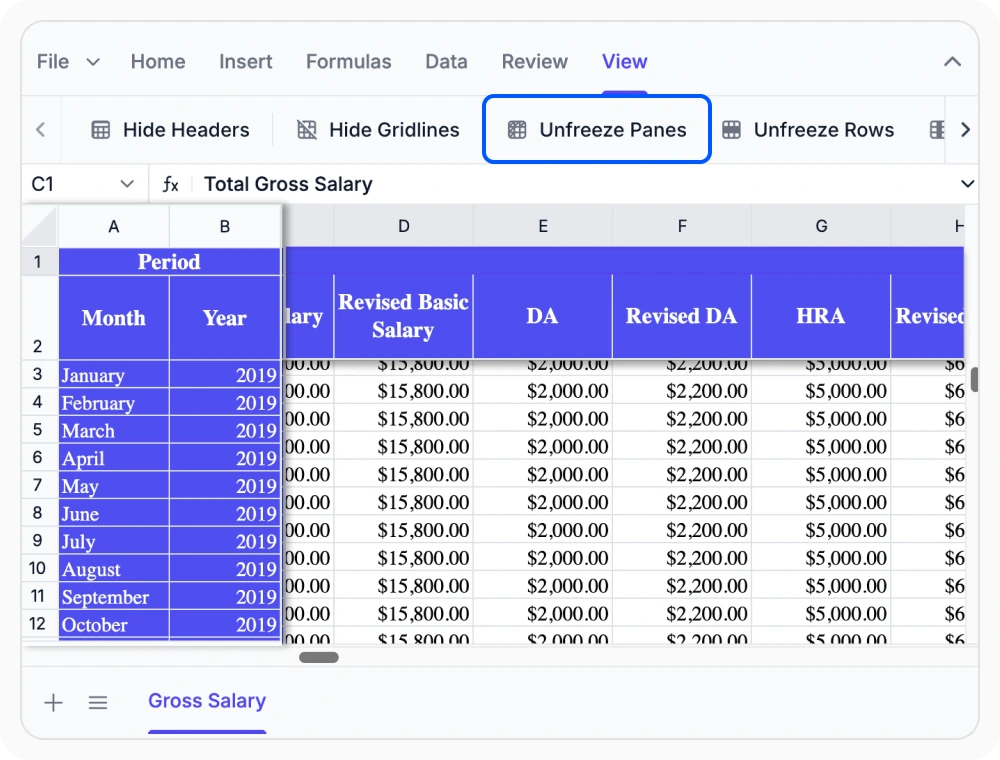Click the Year header cell
The width and height of the screenshot is (1000, 760).
click(x=225, y=318)
